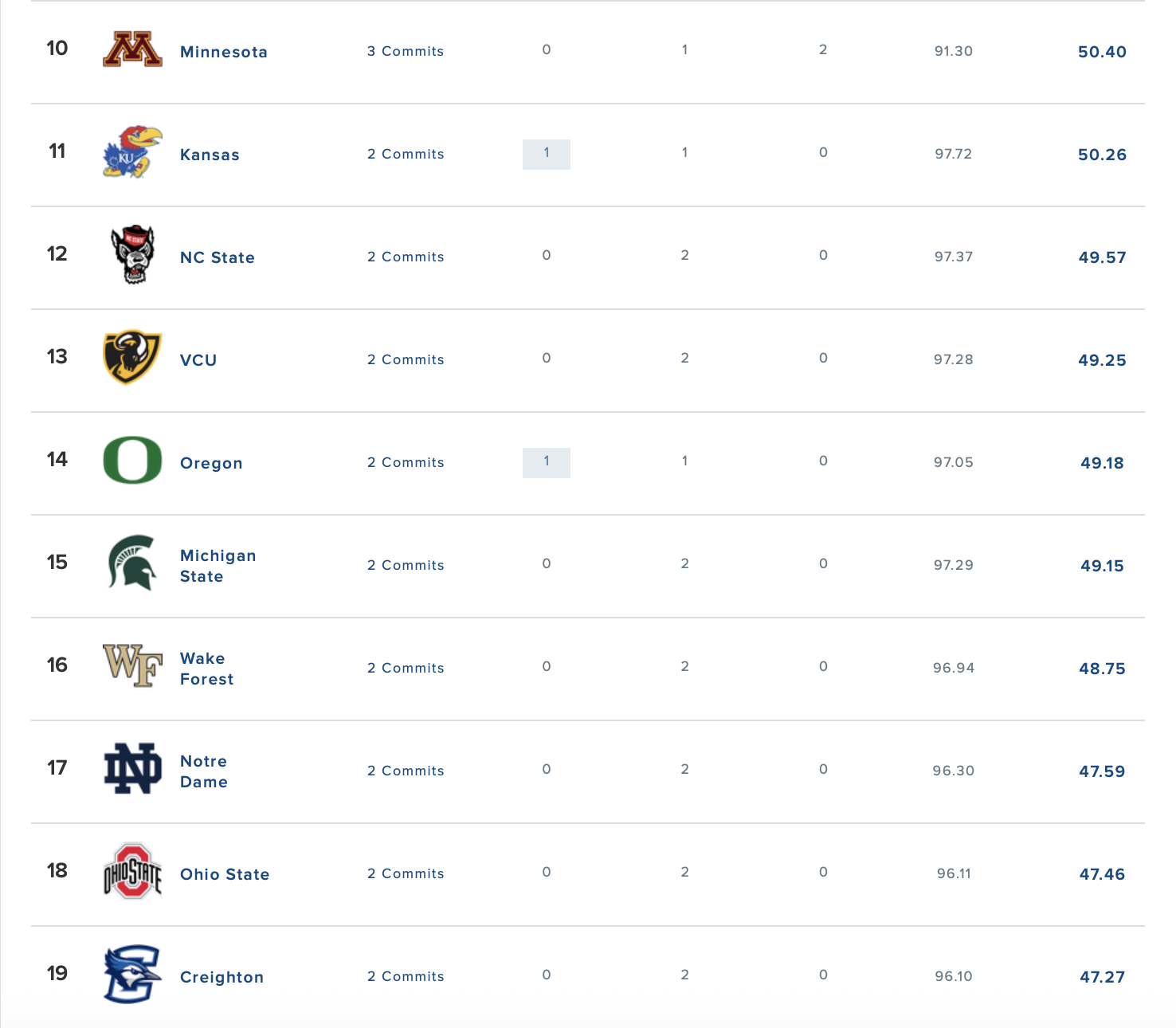Image resolution: width=1176 pixels, height=1028 pixels.
Task: Click the Oregon Ducks O logo
Action: (131, 462)
